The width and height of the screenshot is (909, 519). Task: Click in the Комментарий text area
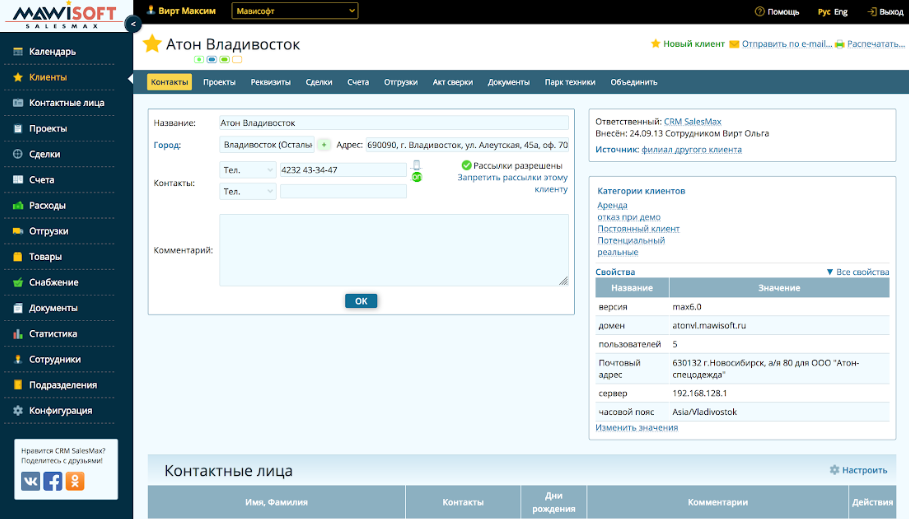(394, 250)
